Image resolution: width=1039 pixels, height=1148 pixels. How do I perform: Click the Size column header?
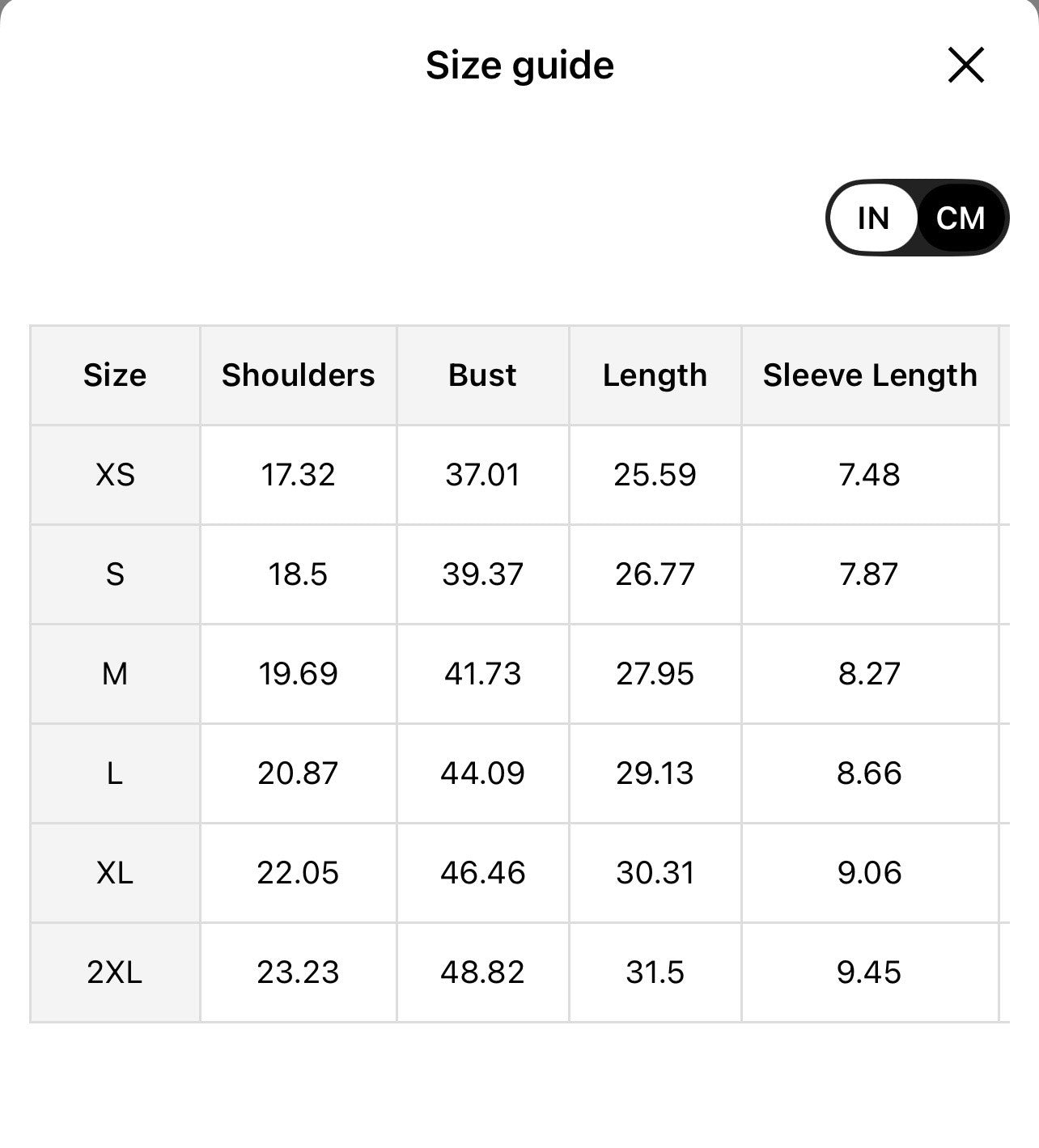click(115, 375)
